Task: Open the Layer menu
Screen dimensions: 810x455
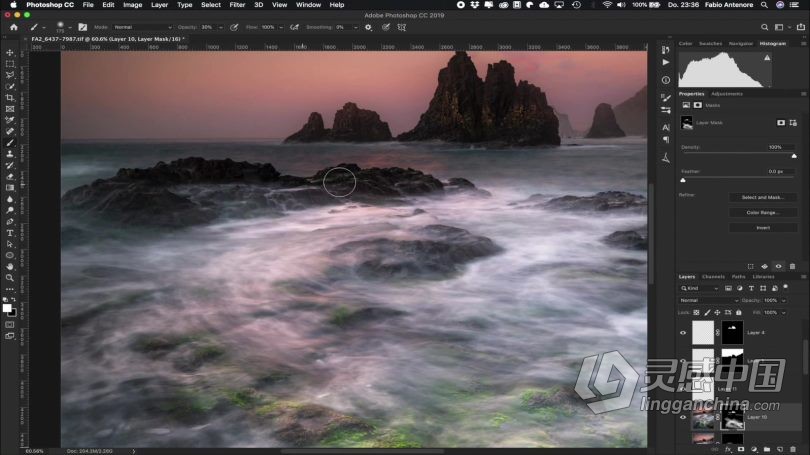Action: tap(160, 5)
